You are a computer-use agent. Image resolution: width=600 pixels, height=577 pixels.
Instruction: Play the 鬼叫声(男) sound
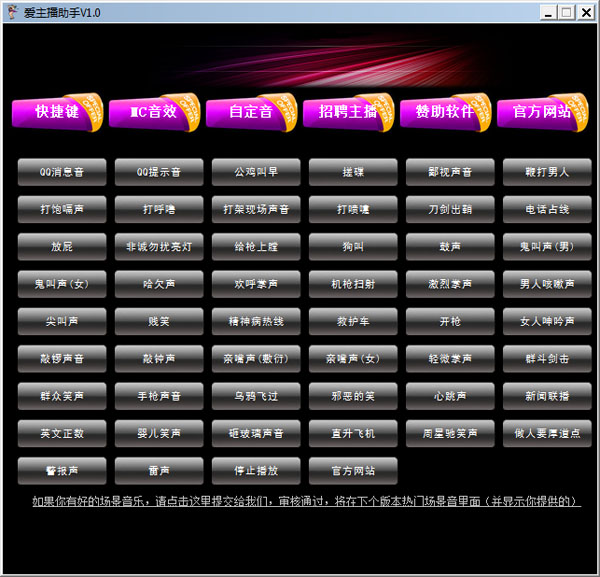pos(547,247)
